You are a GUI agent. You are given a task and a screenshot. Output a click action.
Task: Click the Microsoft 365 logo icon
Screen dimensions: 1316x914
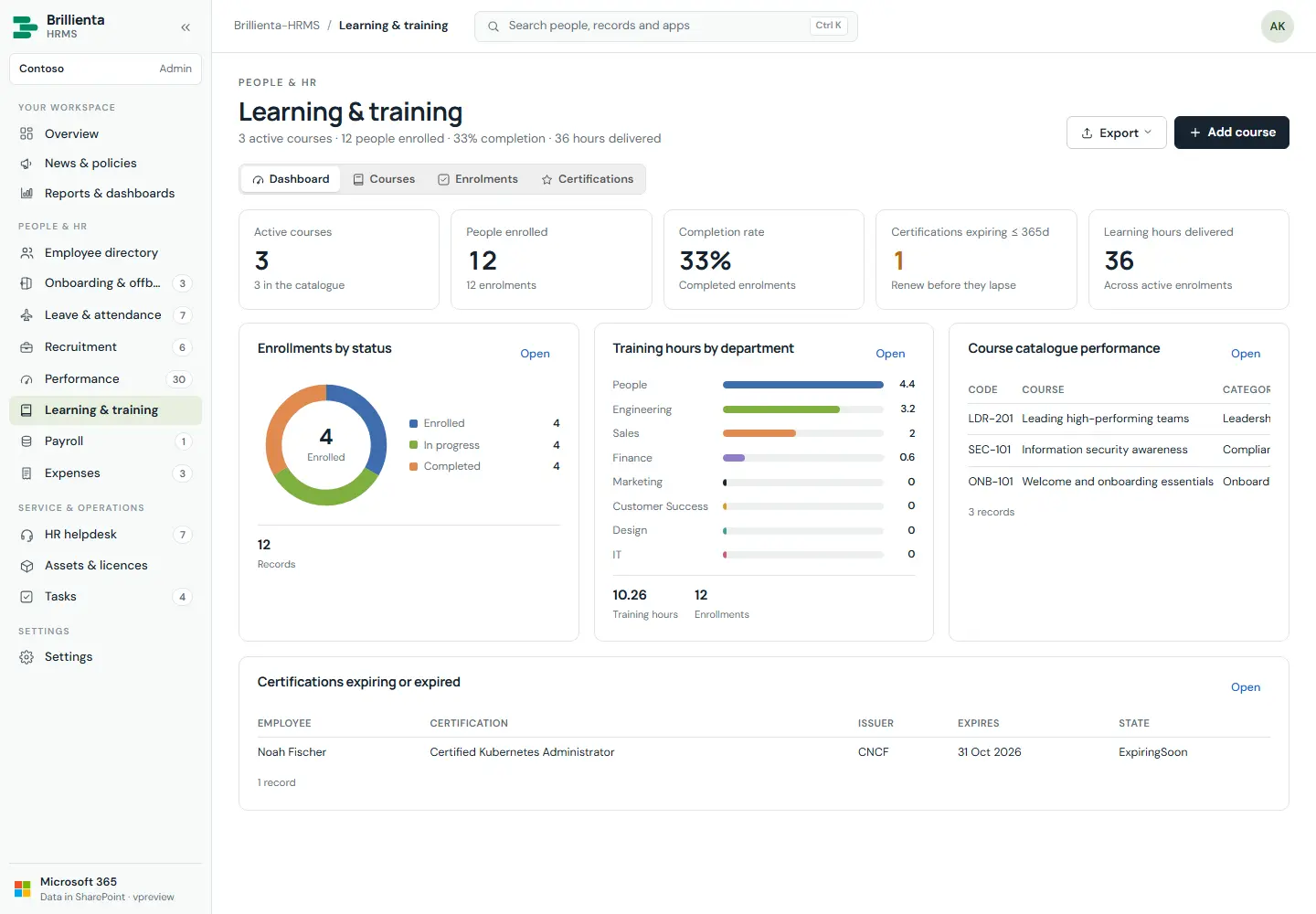pos(23,888)
